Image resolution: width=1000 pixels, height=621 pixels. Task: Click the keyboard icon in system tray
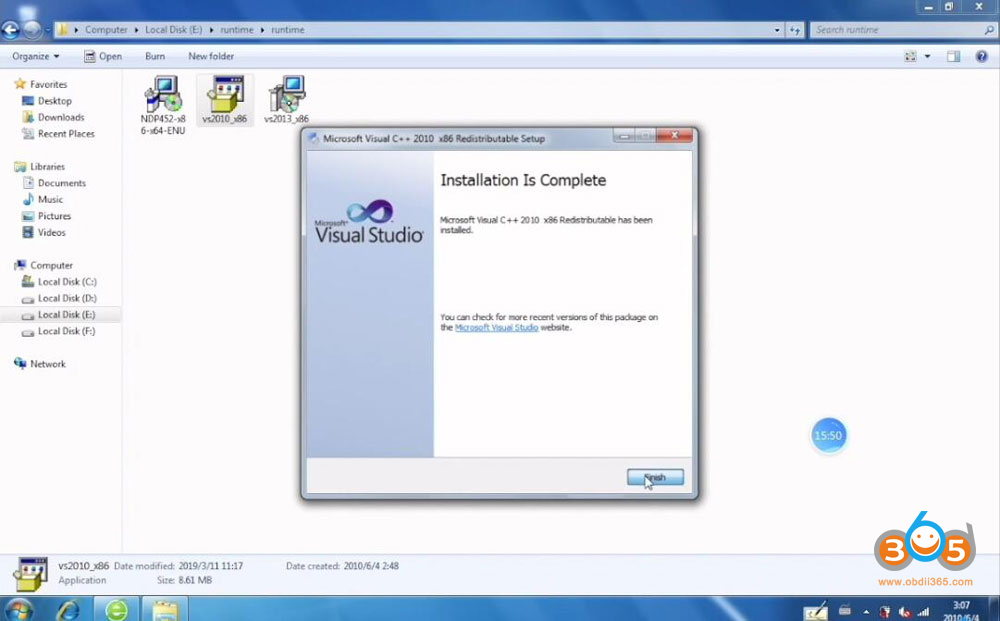tap(845, 611)
